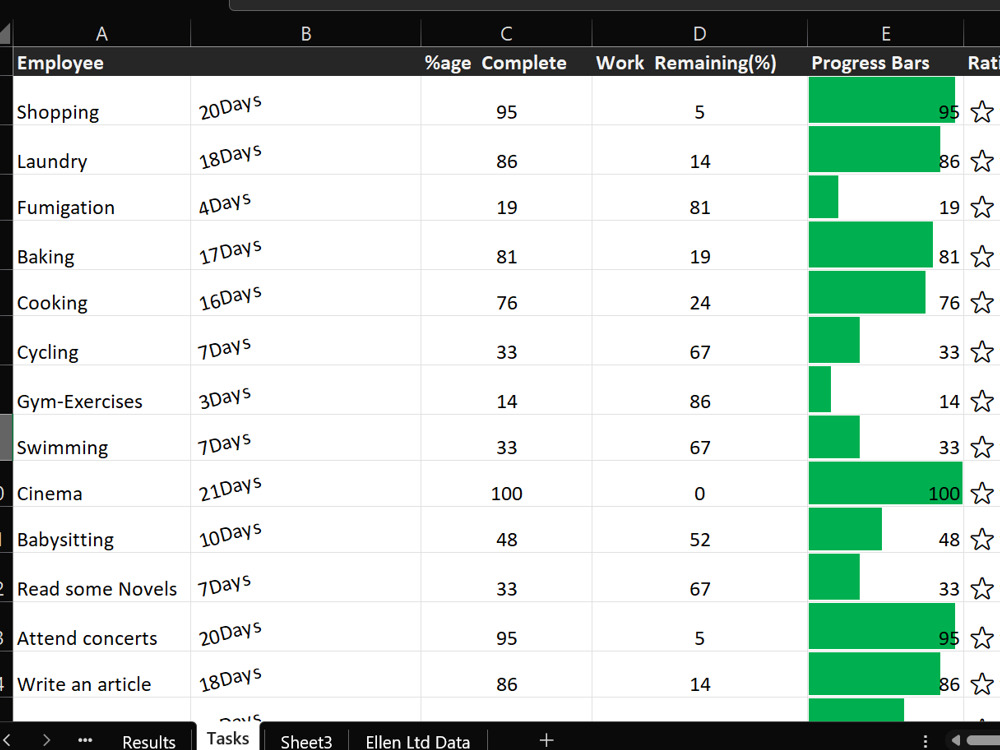The image size is (1000, 750).
Task: Select the Cinema cell
Action: (x=101, y=483)
